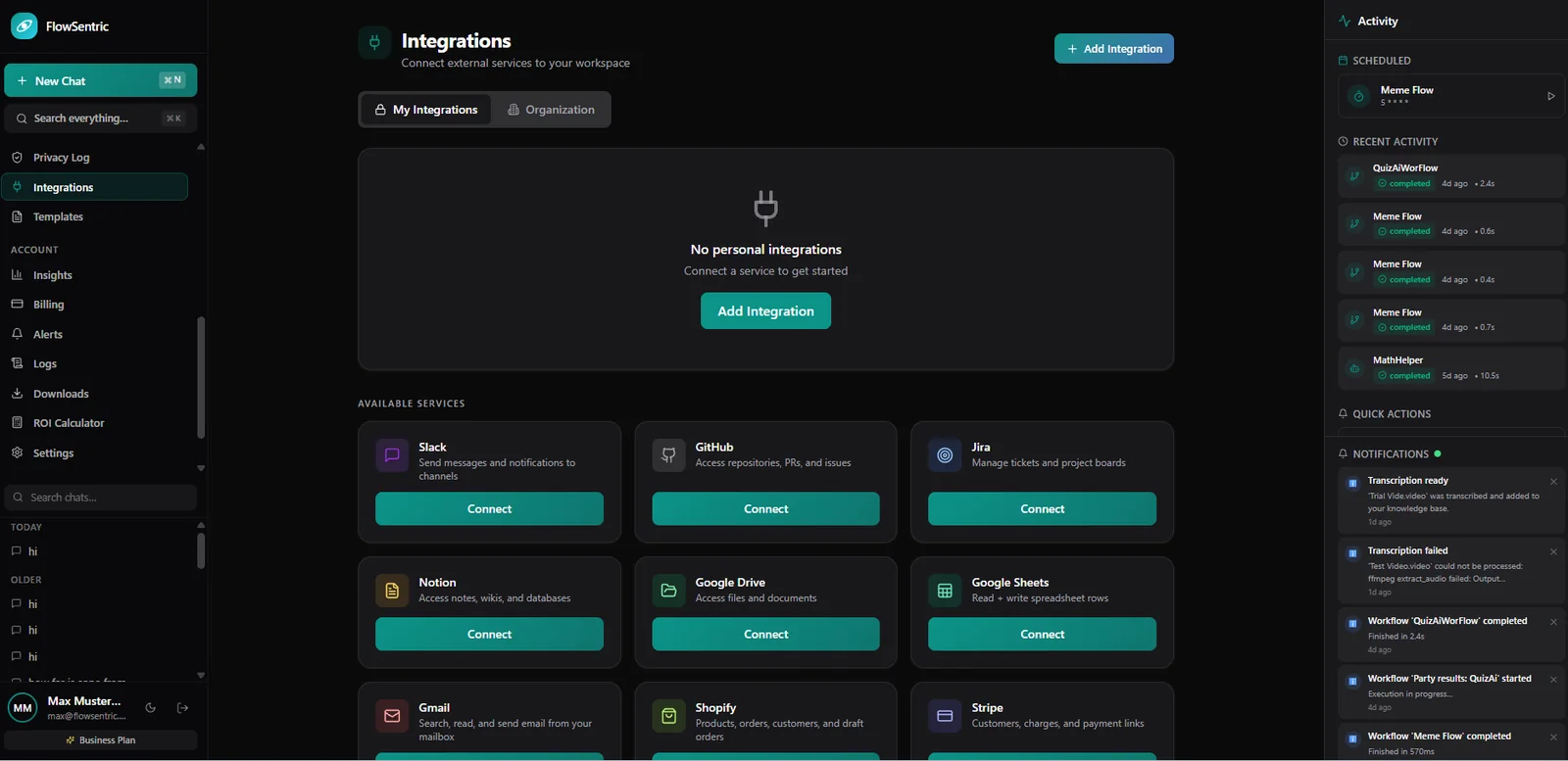Switch to My Integrations tab
This screenshot has width=1568, height=761.
426,110
